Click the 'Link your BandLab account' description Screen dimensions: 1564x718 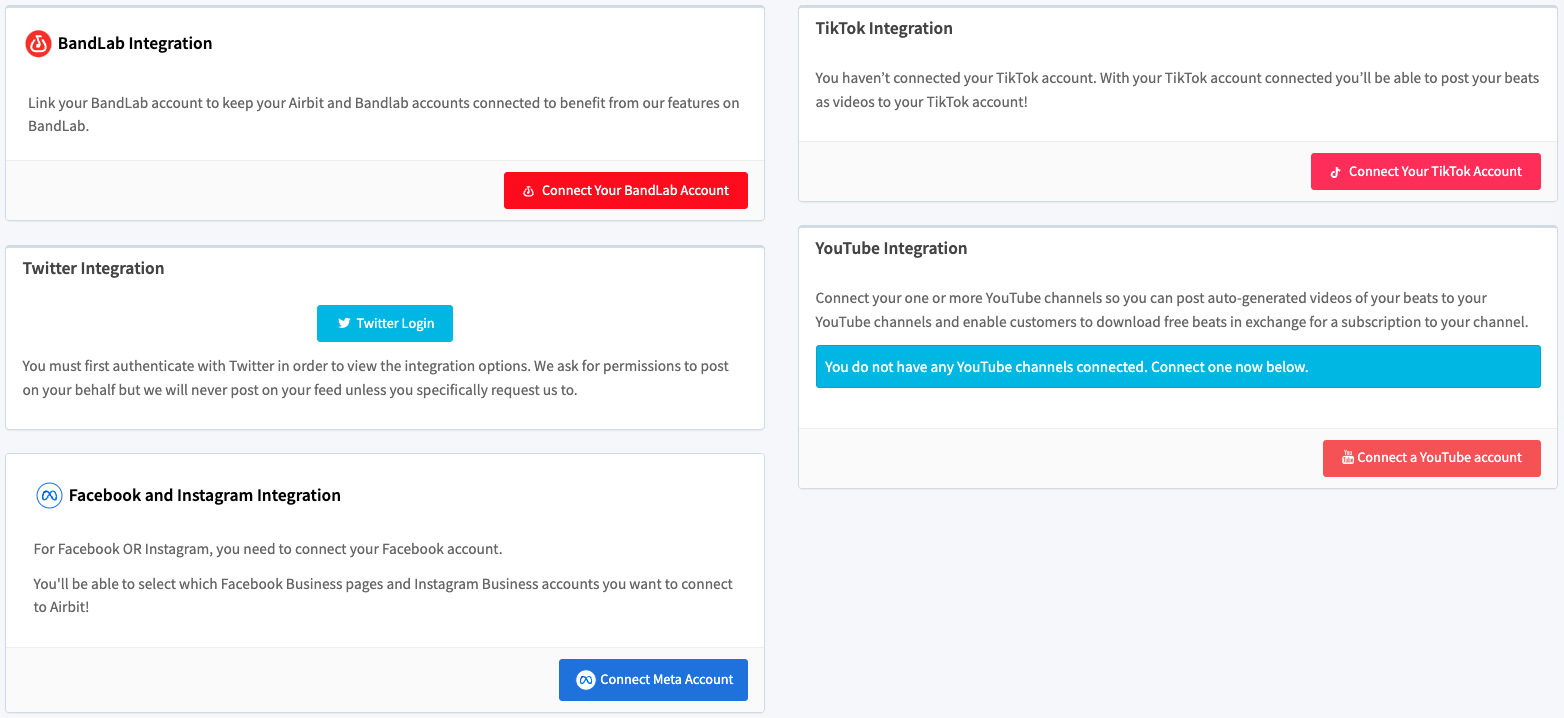(x=384, y=115)
